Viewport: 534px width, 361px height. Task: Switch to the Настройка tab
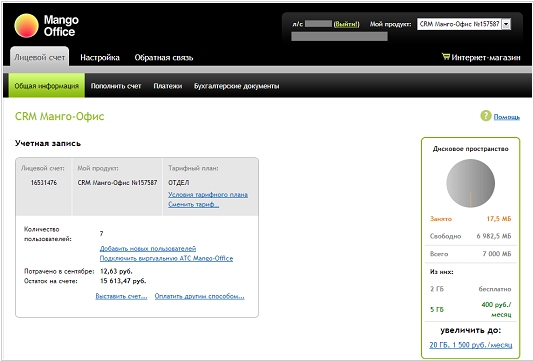[x=100, y=58]
